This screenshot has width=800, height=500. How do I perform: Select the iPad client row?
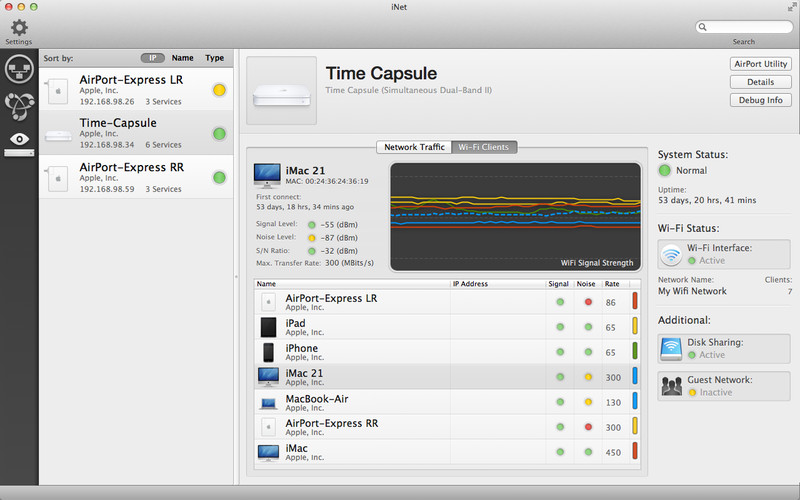447,327
